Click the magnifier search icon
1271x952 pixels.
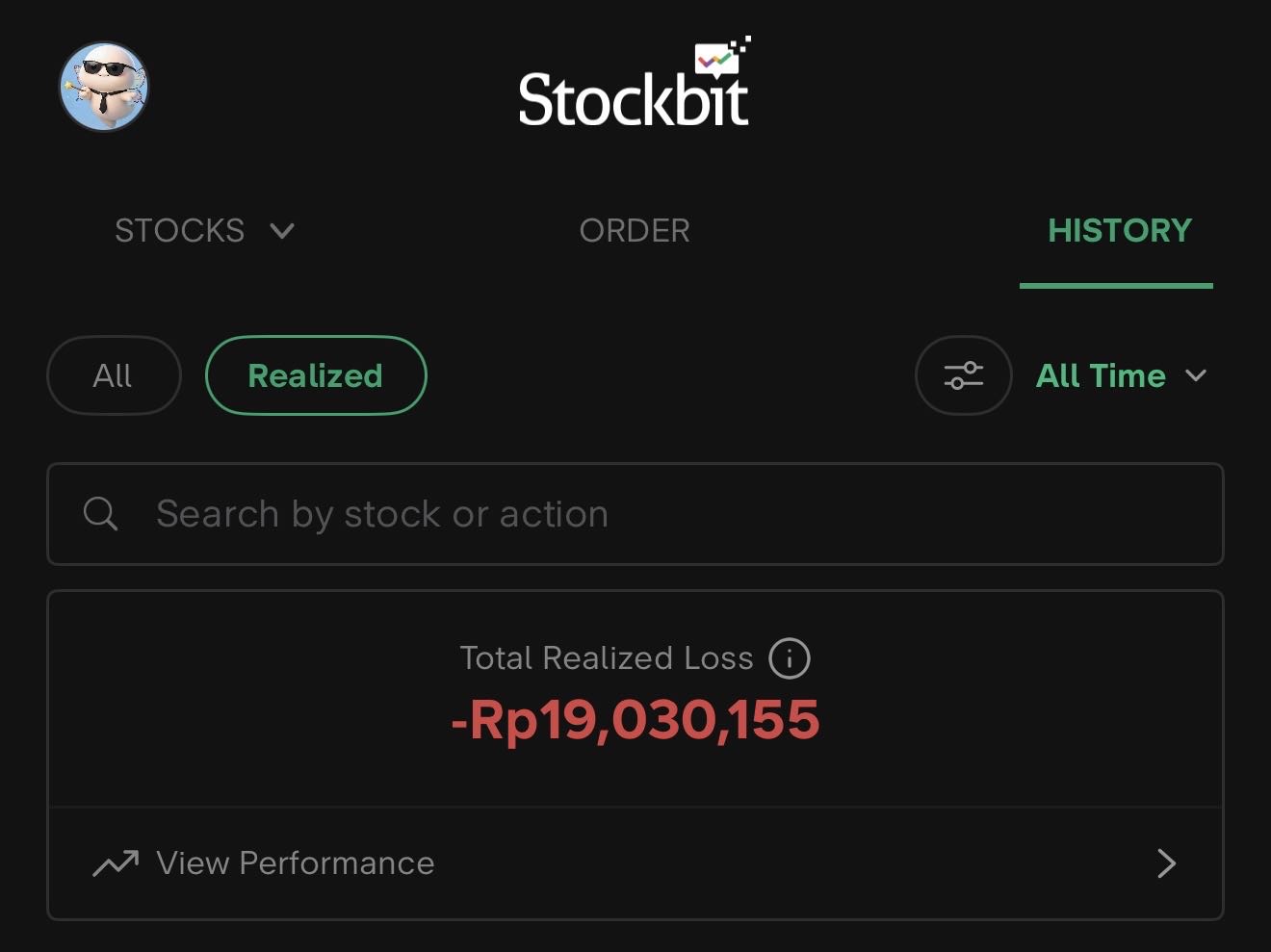[x=100, y=514]
